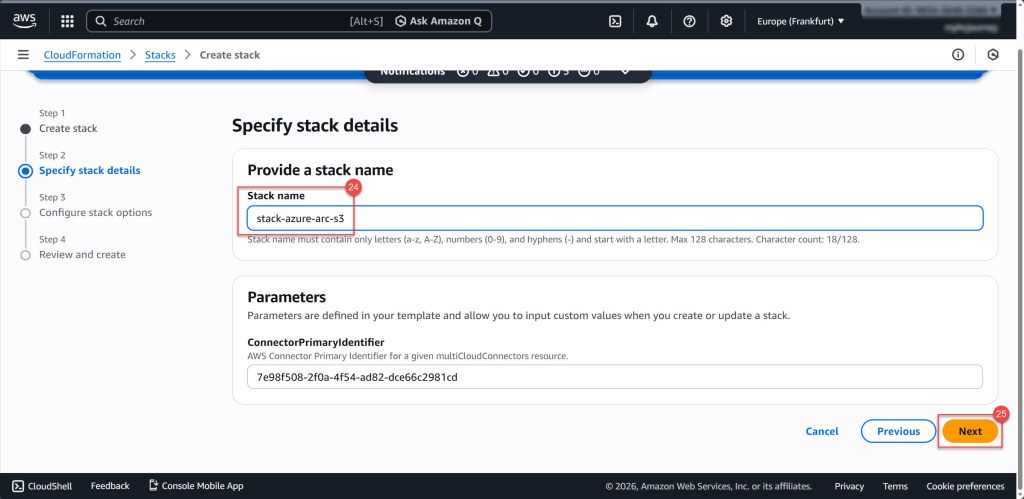1024x499 pixels.
Task: Open the notifications bell
Action: pos(652,21)
